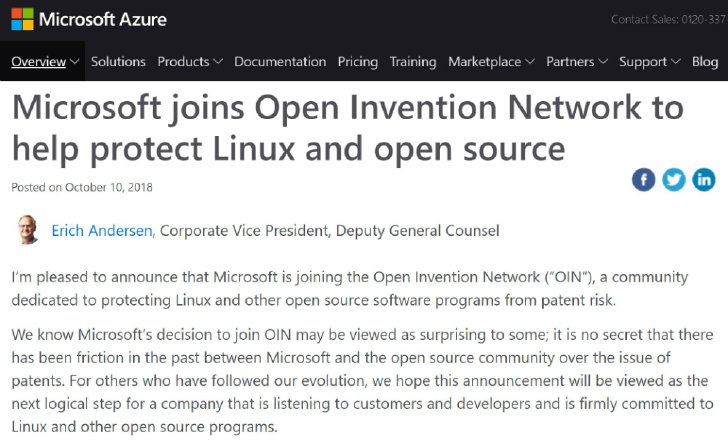Click the Microsoft Azure brand text
The height and width of the screenshot is (441, 728).
[x=103, y=19]
